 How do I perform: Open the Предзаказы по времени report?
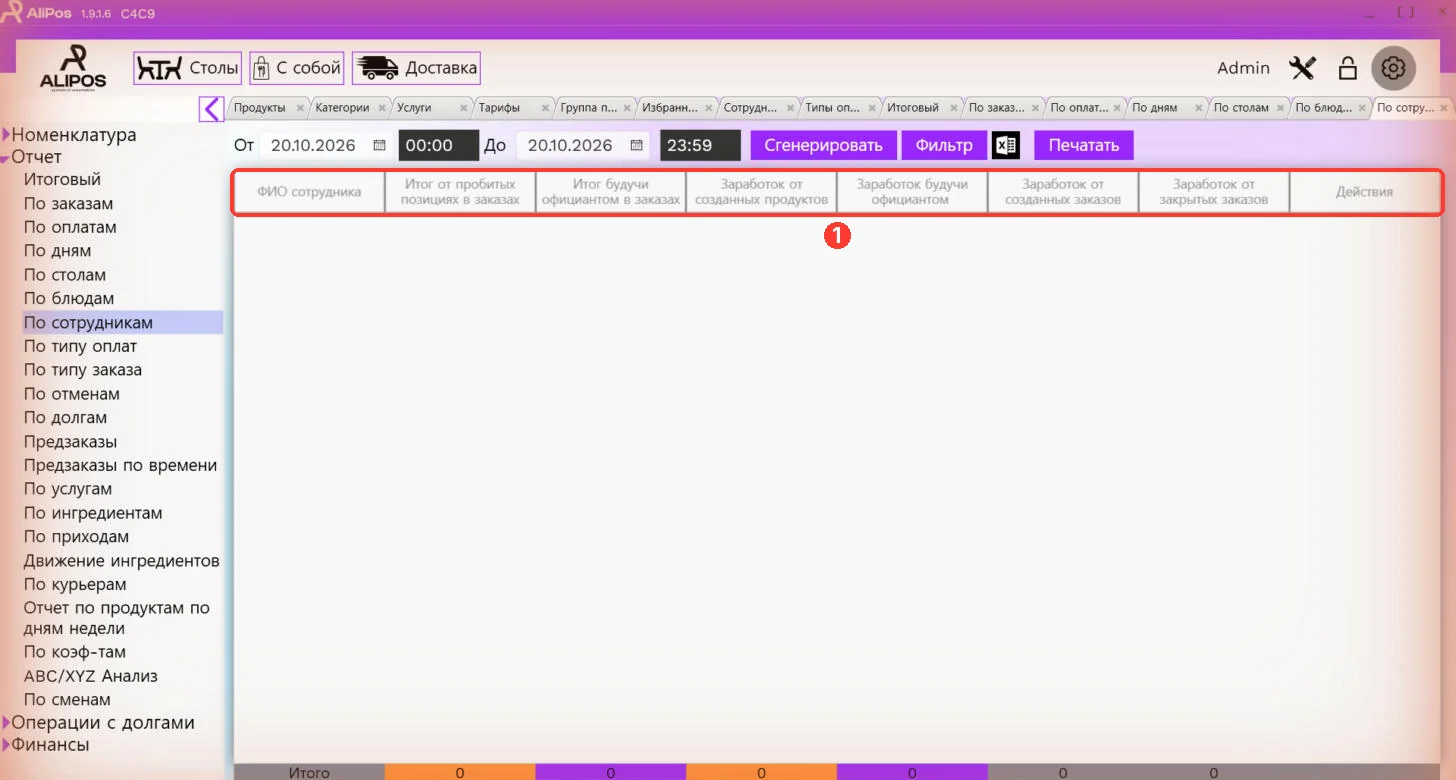[120, 466]
